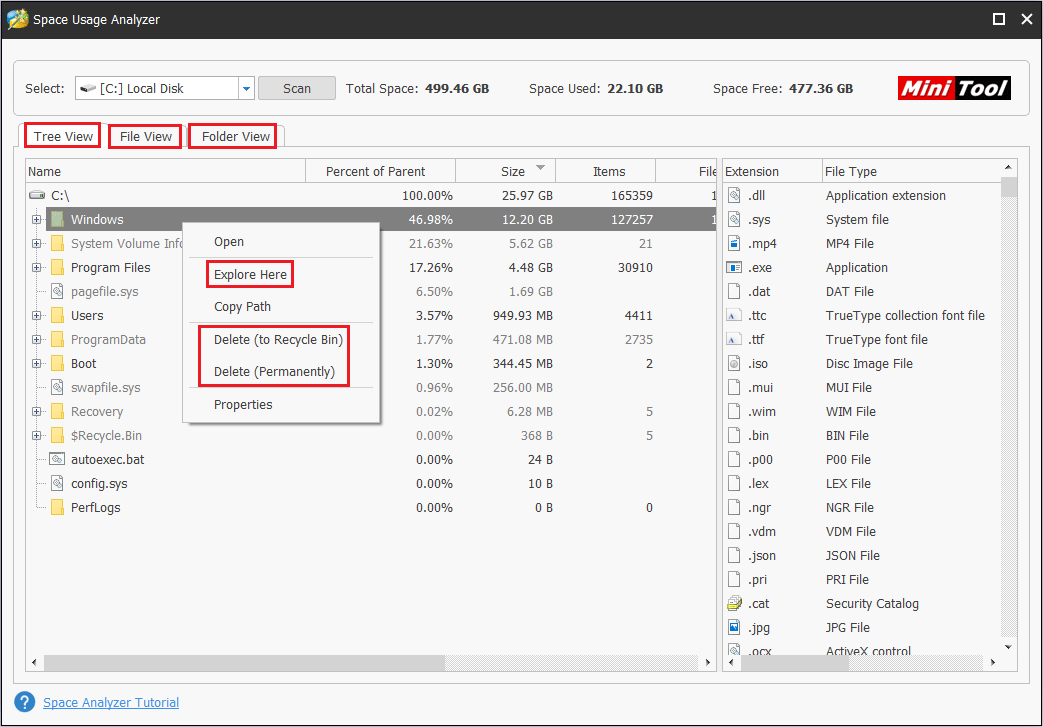Choose Delete (Permanently) option

tap(274, 372)
